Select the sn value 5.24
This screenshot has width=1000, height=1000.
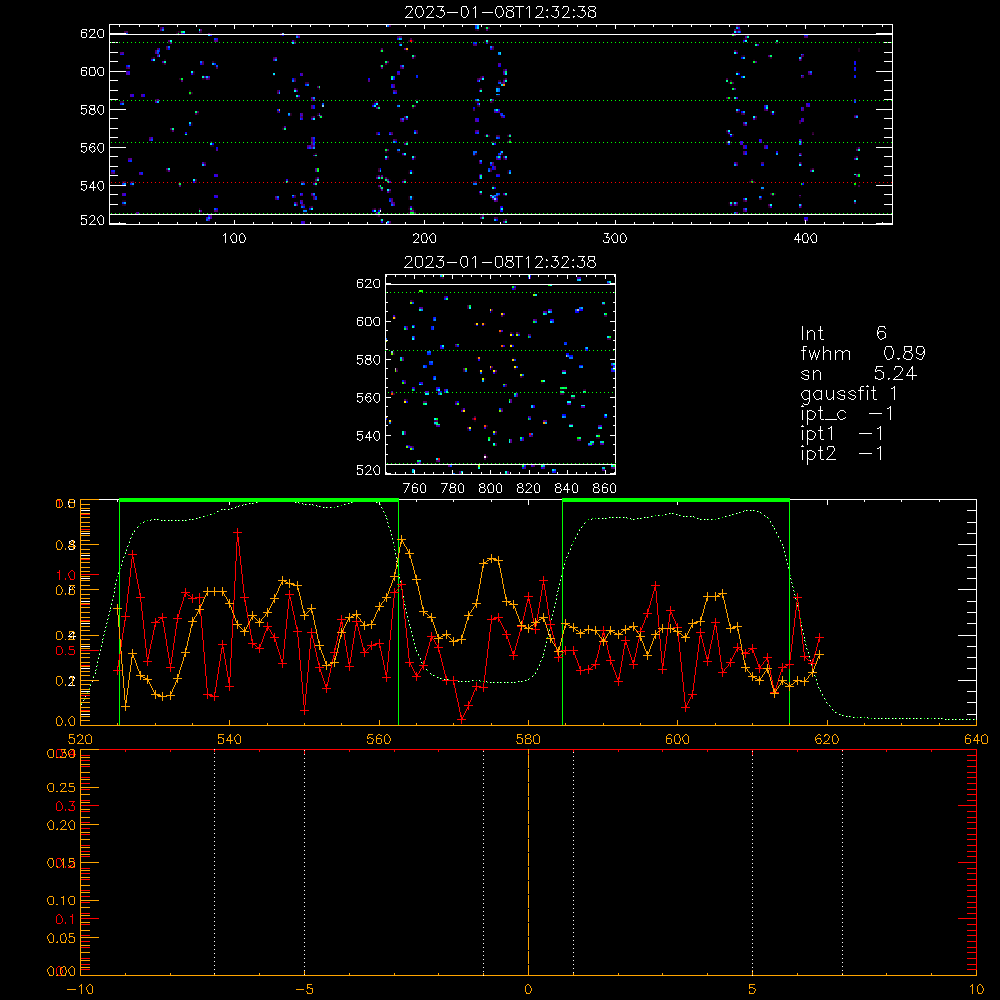895,373
